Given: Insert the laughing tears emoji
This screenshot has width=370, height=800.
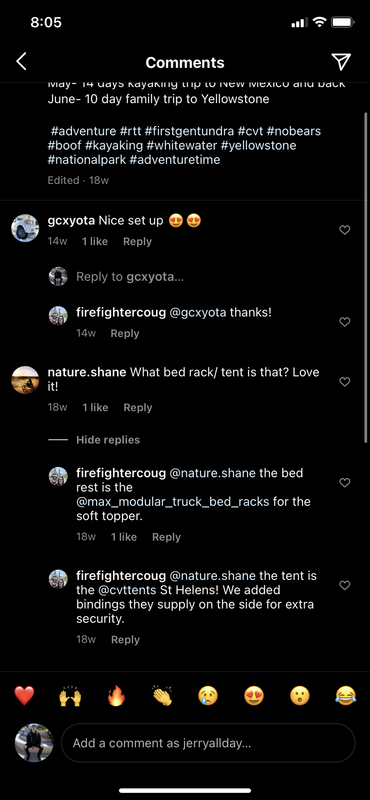Looking at the screenshot, I should 346,695.
